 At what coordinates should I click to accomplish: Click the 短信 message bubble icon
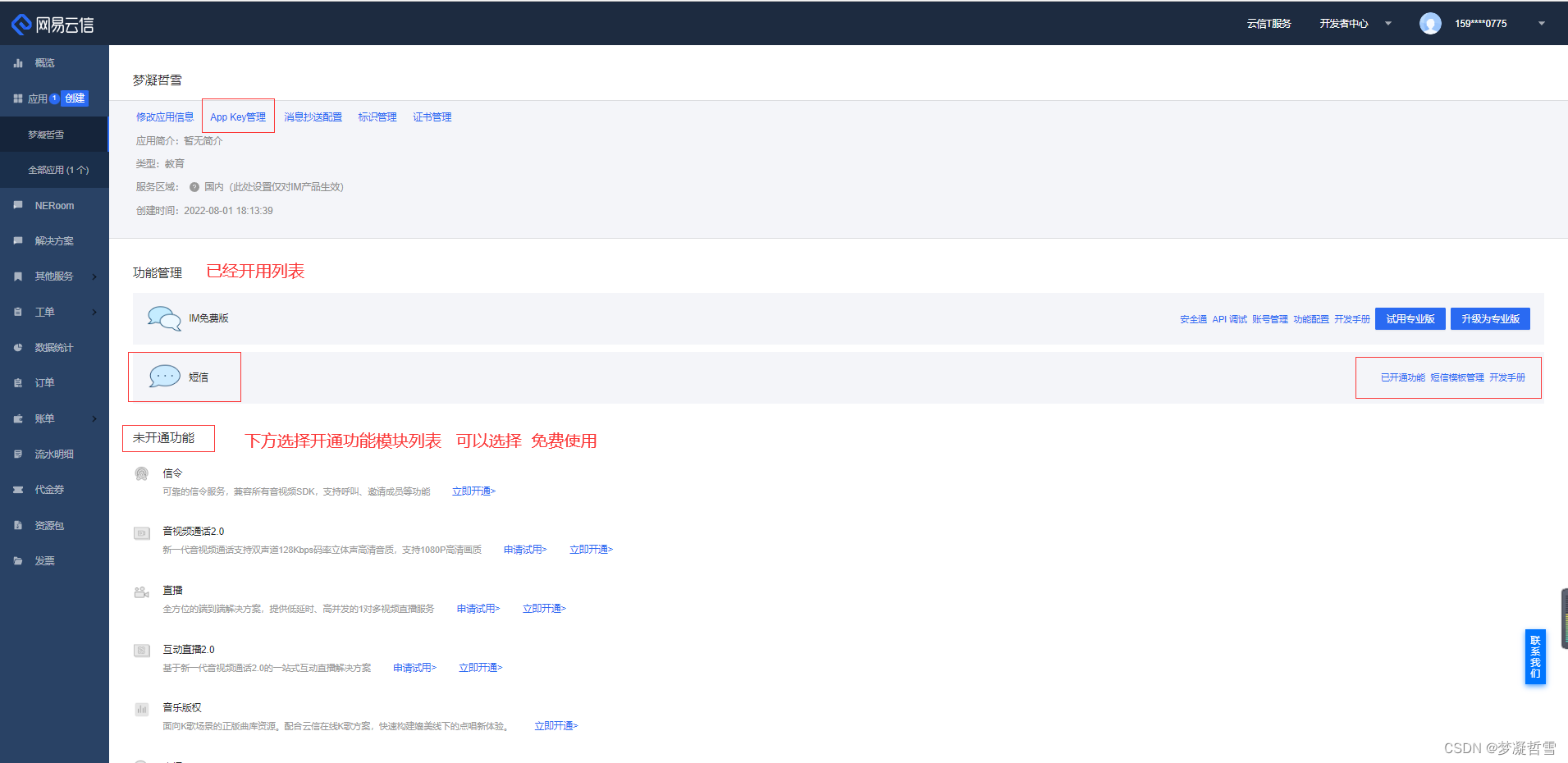(164, 377)
